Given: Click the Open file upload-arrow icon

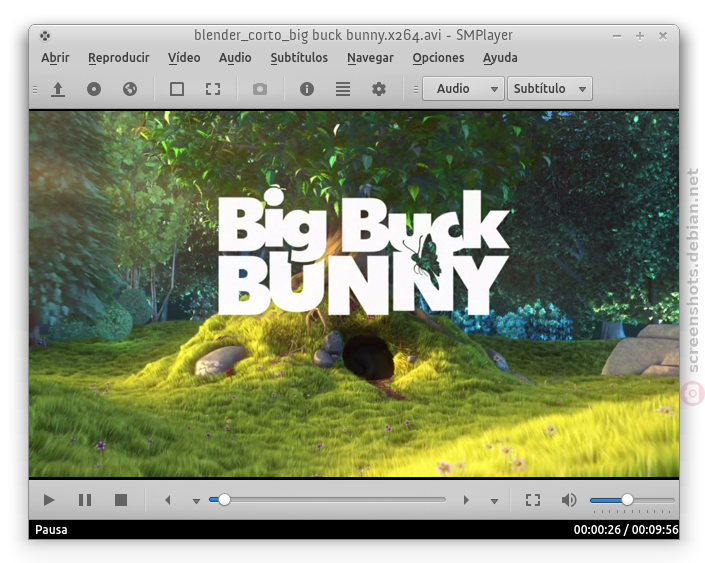Looking at the screenshot, I should coord(58,89).
